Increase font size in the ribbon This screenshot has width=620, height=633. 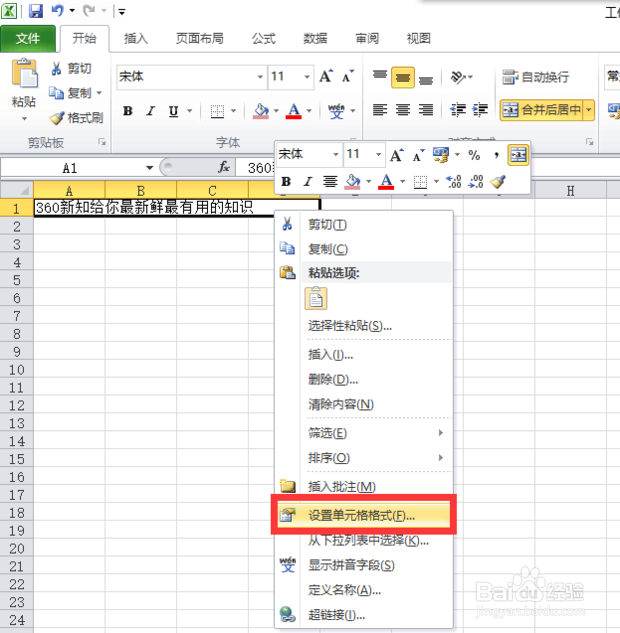[326, 76]
